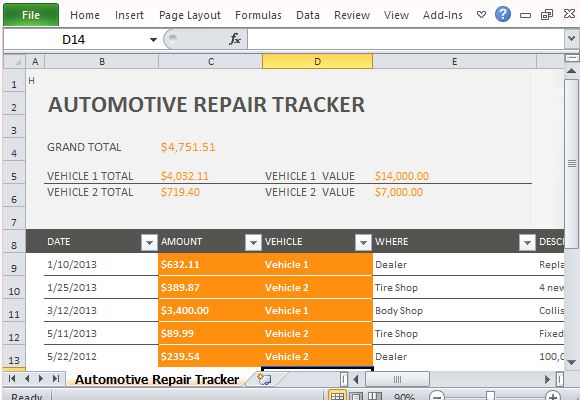Open the Page Layout tab

click(190, 15)
